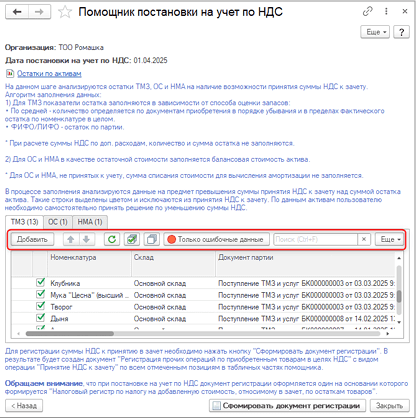Expand the table toolbar Еще dropdown

[390, 239]
